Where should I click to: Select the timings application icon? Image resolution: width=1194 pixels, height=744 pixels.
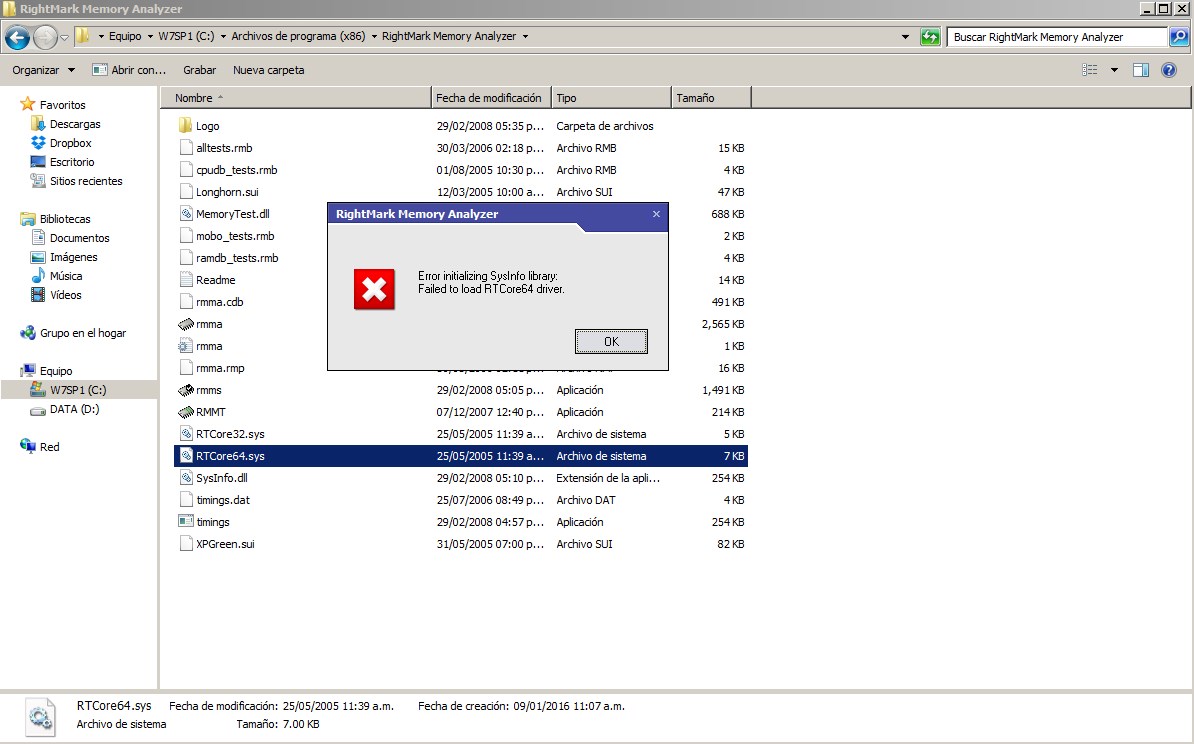[185, 522]
